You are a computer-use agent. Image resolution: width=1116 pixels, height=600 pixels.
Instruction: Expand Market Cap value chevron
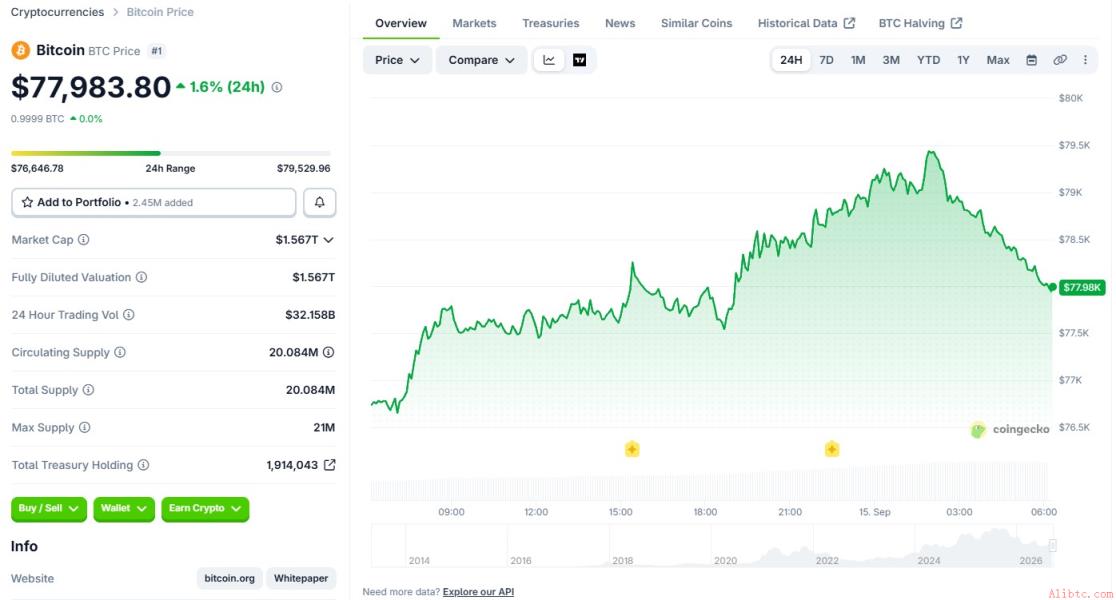click(328, 240)
